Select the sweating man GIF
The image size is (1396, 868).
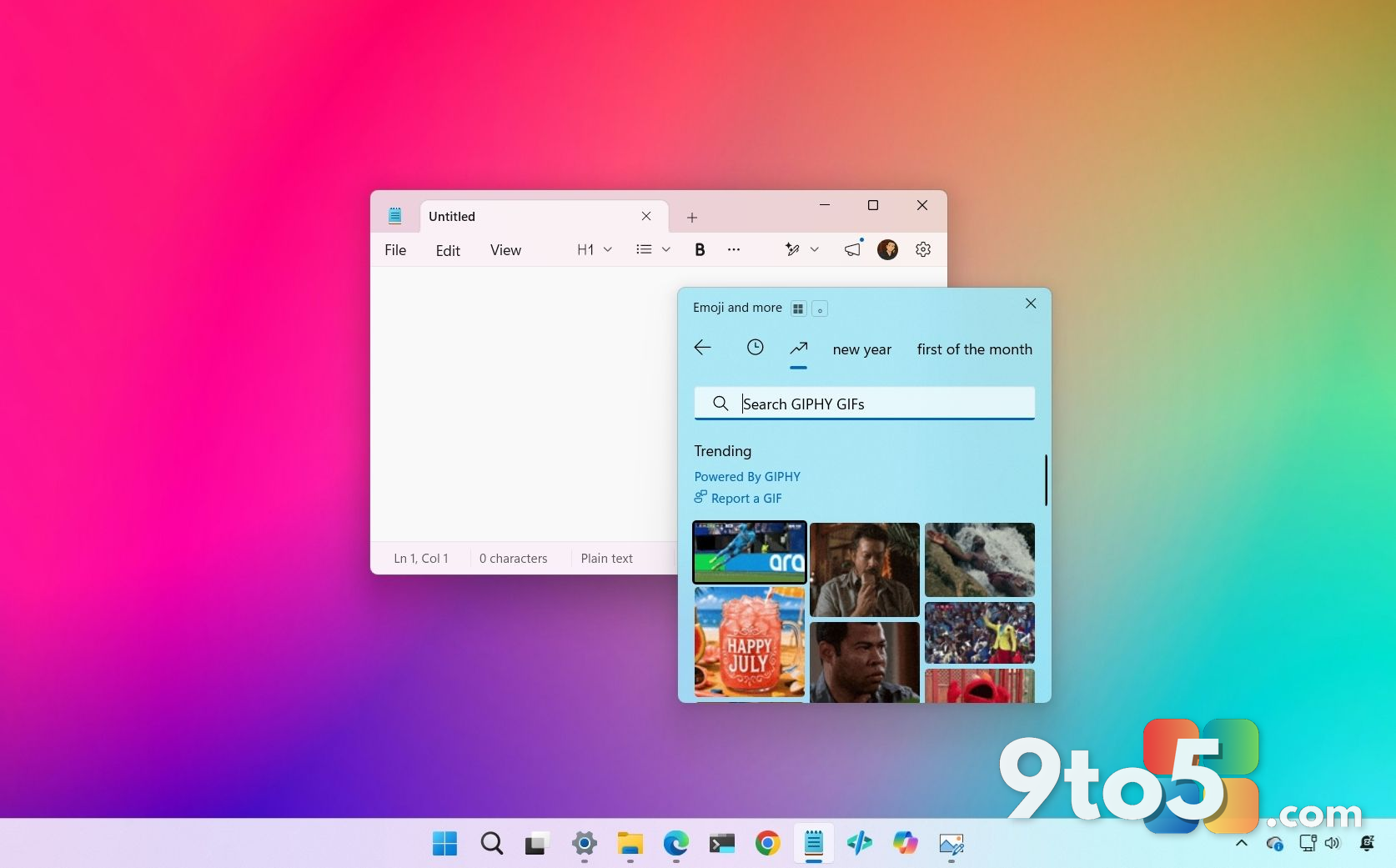pos(865,662)
